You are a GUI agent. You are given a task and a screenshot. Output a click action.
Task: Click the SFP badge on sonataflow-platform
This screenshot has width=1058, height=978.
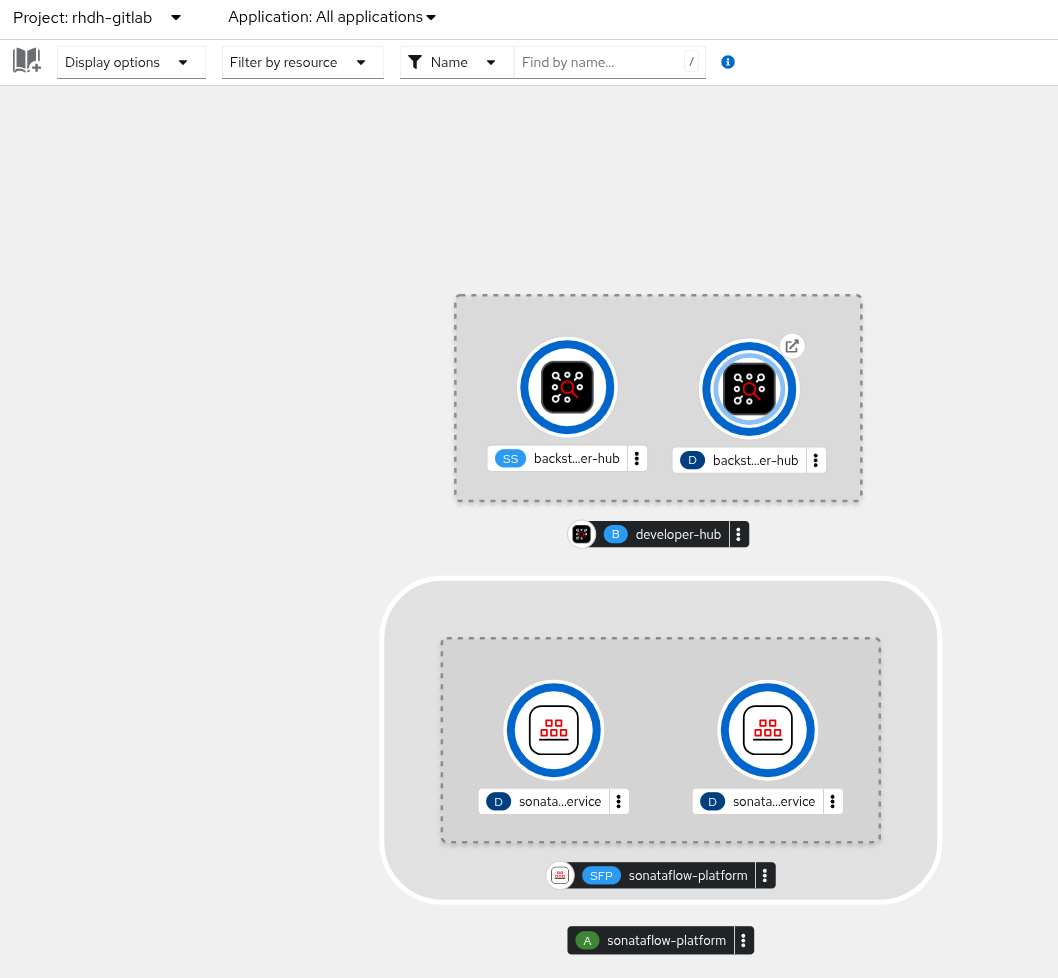(601, 876)
